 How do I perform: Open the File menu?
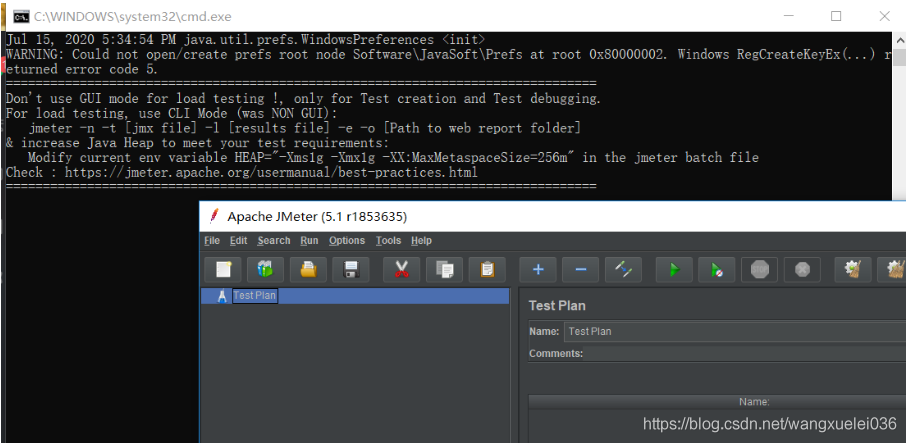pos(212,241)
